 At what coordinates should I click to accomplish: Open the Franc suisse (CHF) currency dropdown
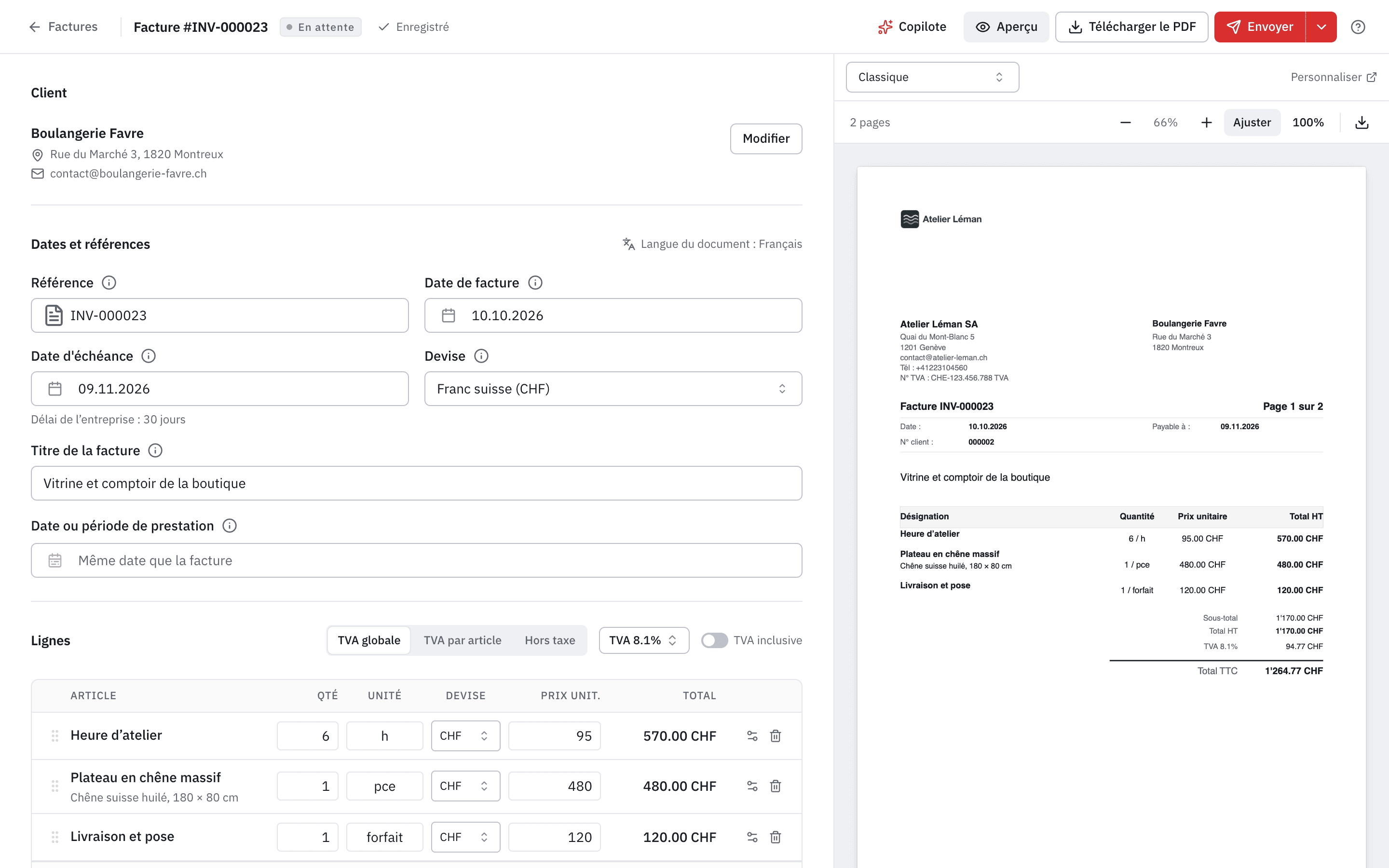613,389
